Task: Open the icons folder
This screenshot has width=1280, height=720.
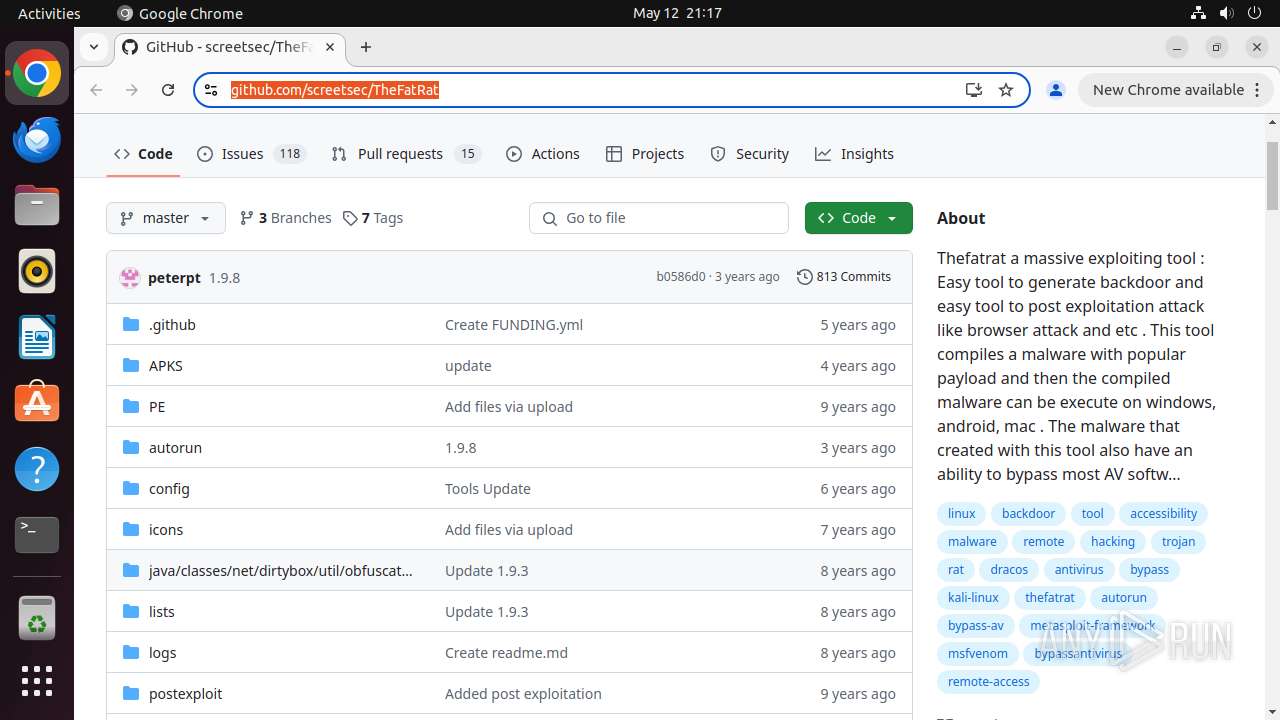Action: [166, 530]
